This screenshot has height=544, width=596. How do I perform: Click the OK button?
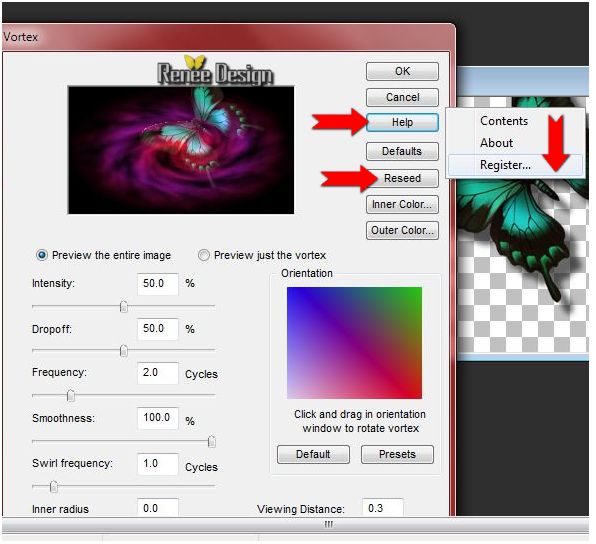(402, 71)
